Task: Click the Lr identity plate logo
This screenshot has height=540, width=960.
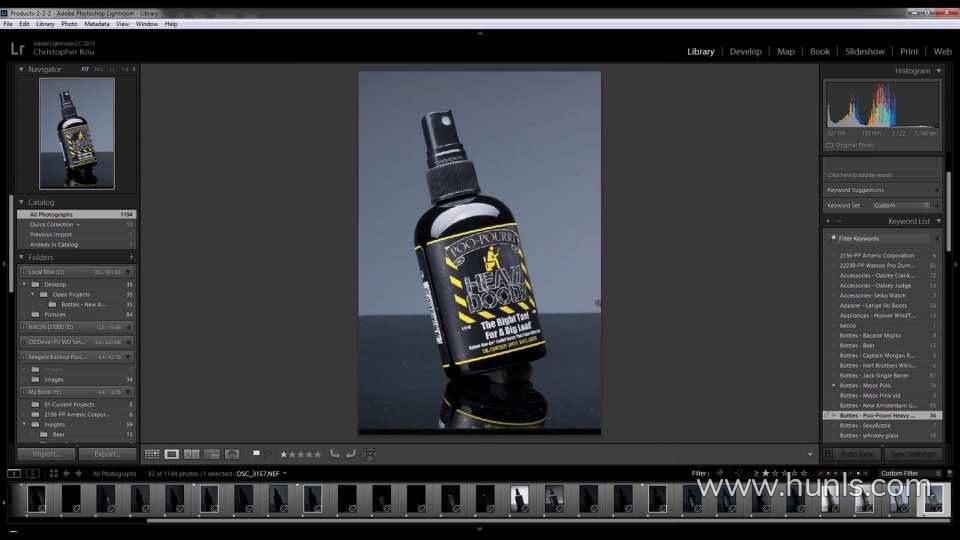Action: [x=17, y=48]
